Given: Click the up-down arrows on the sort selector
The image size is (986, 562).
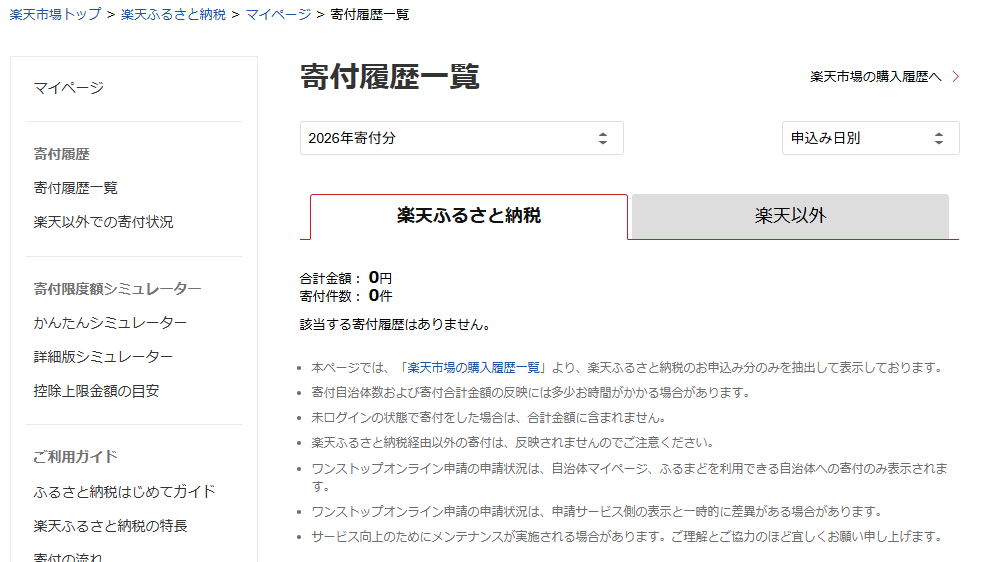Looking at the screenshot, I should 939,138.
